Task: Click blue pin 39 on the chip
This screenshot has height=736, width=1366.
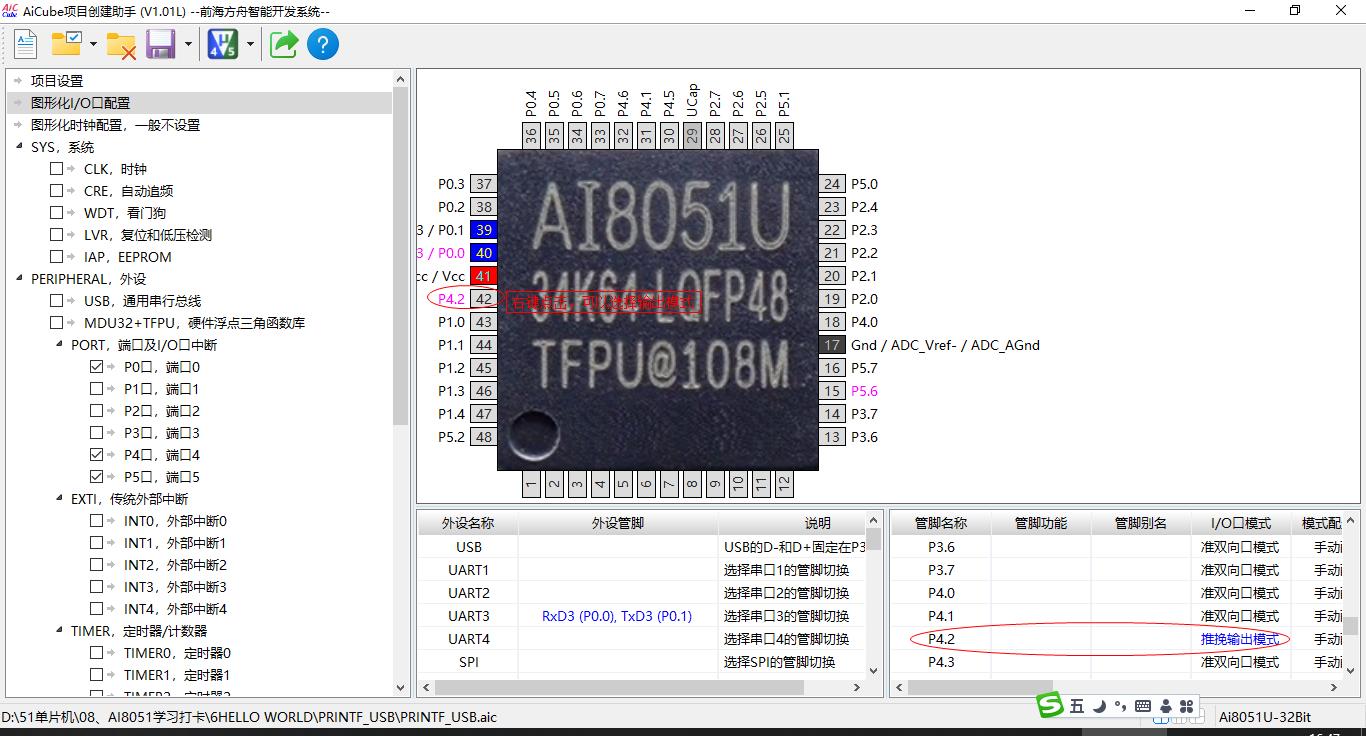Action: pyautogui.click(x=484, y=230)
